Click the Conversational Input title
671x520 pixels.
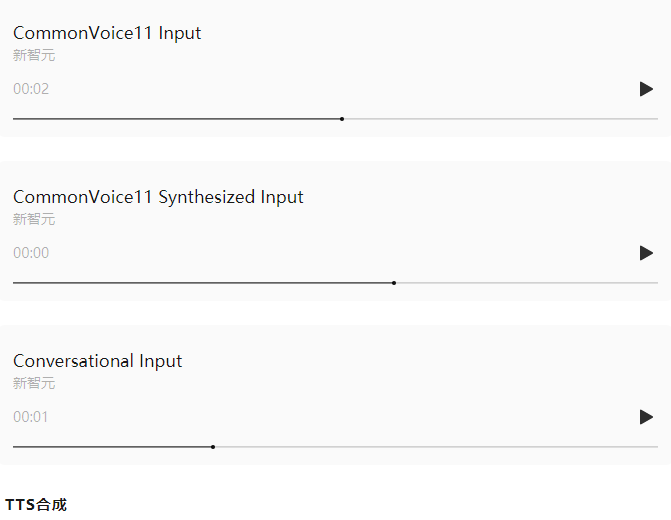point(98,361)
